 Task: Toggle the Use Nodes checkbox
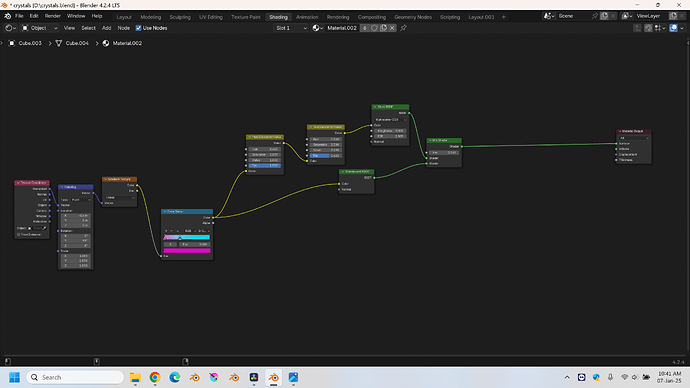pos(139,28)
